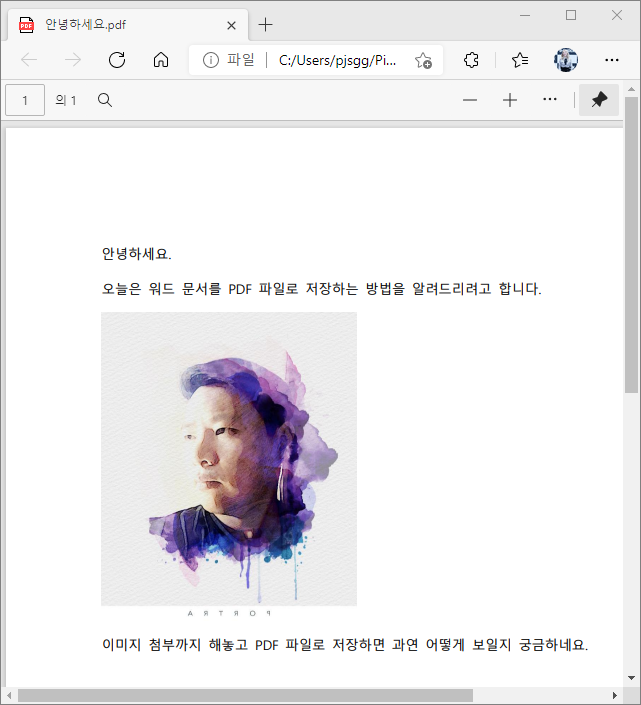Click the scroll right arrow
Viewport: 641px width, 705px height.
coord(614,695)
